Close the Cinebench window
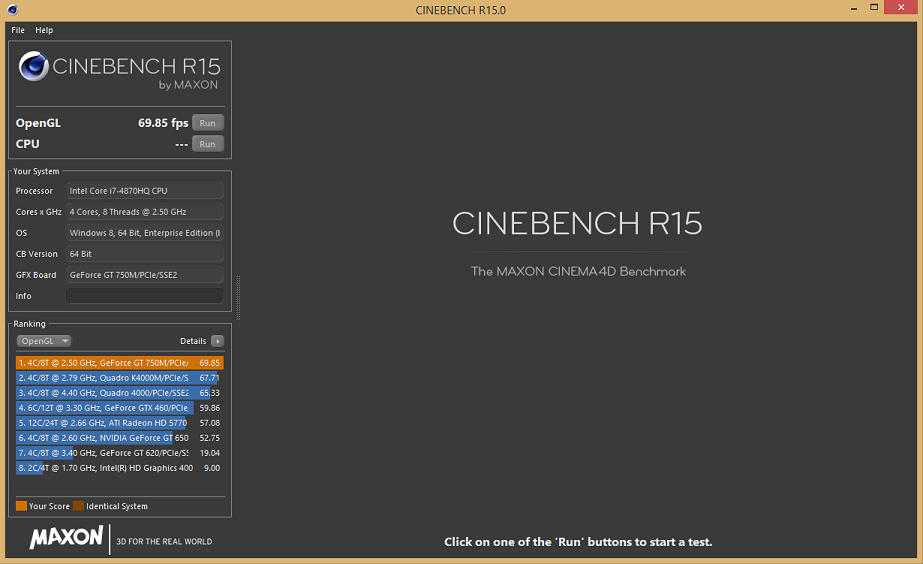 [901, 8]
